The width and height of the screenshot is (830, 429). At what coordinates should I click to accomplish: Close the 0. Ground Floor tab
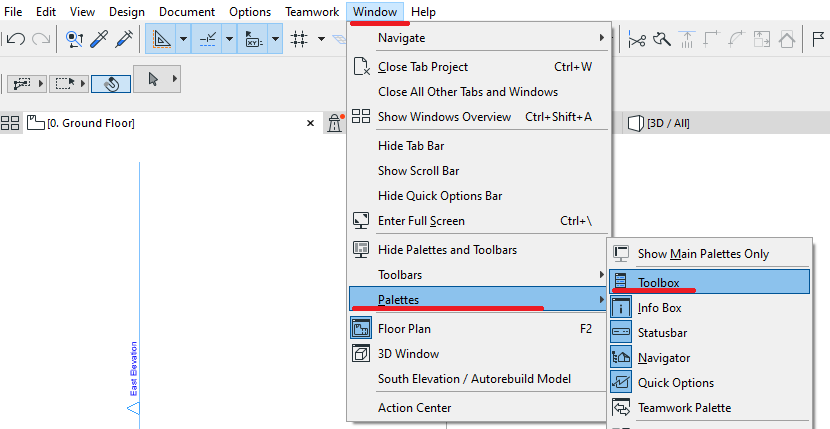coord(310,123)
